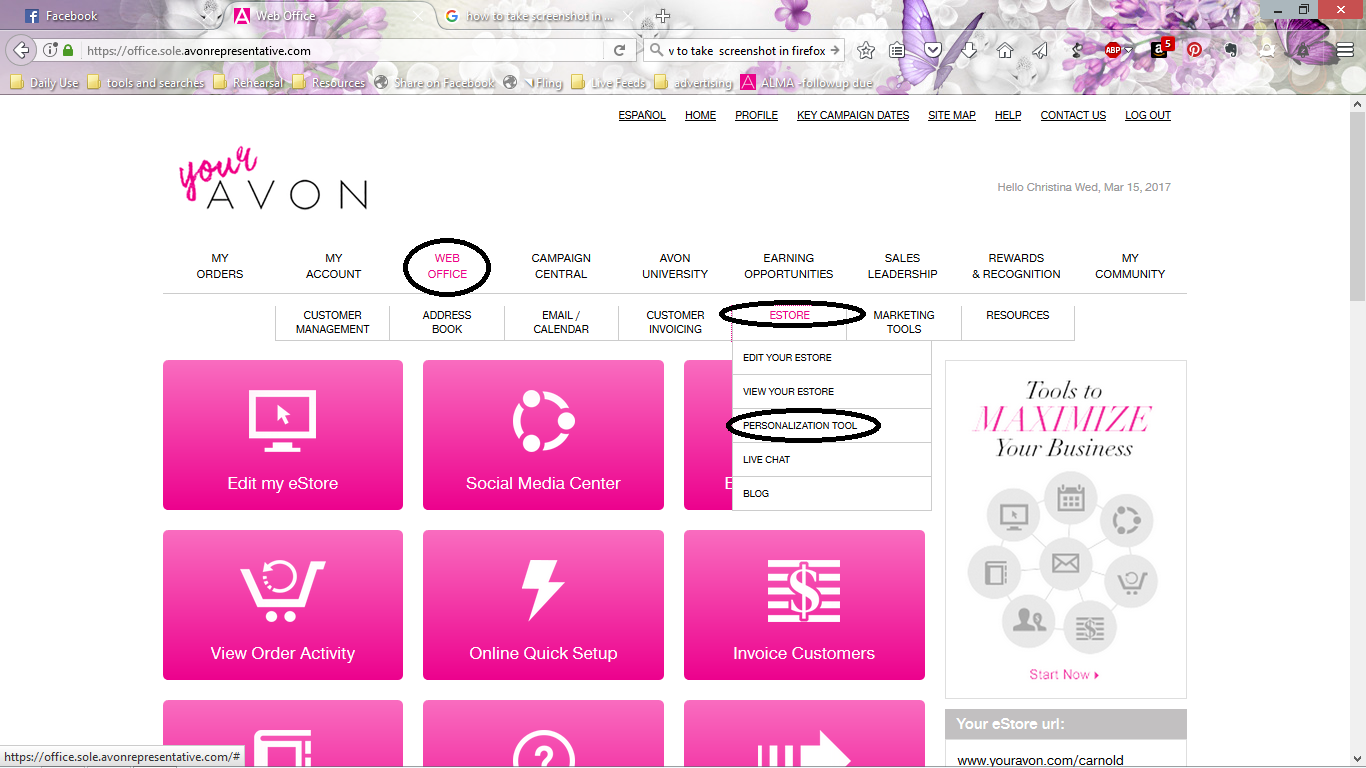The height and width of the screenshot is (768, 1366).
Task: Open the ALMA -followup due bookmark
Action: [807, 83]
